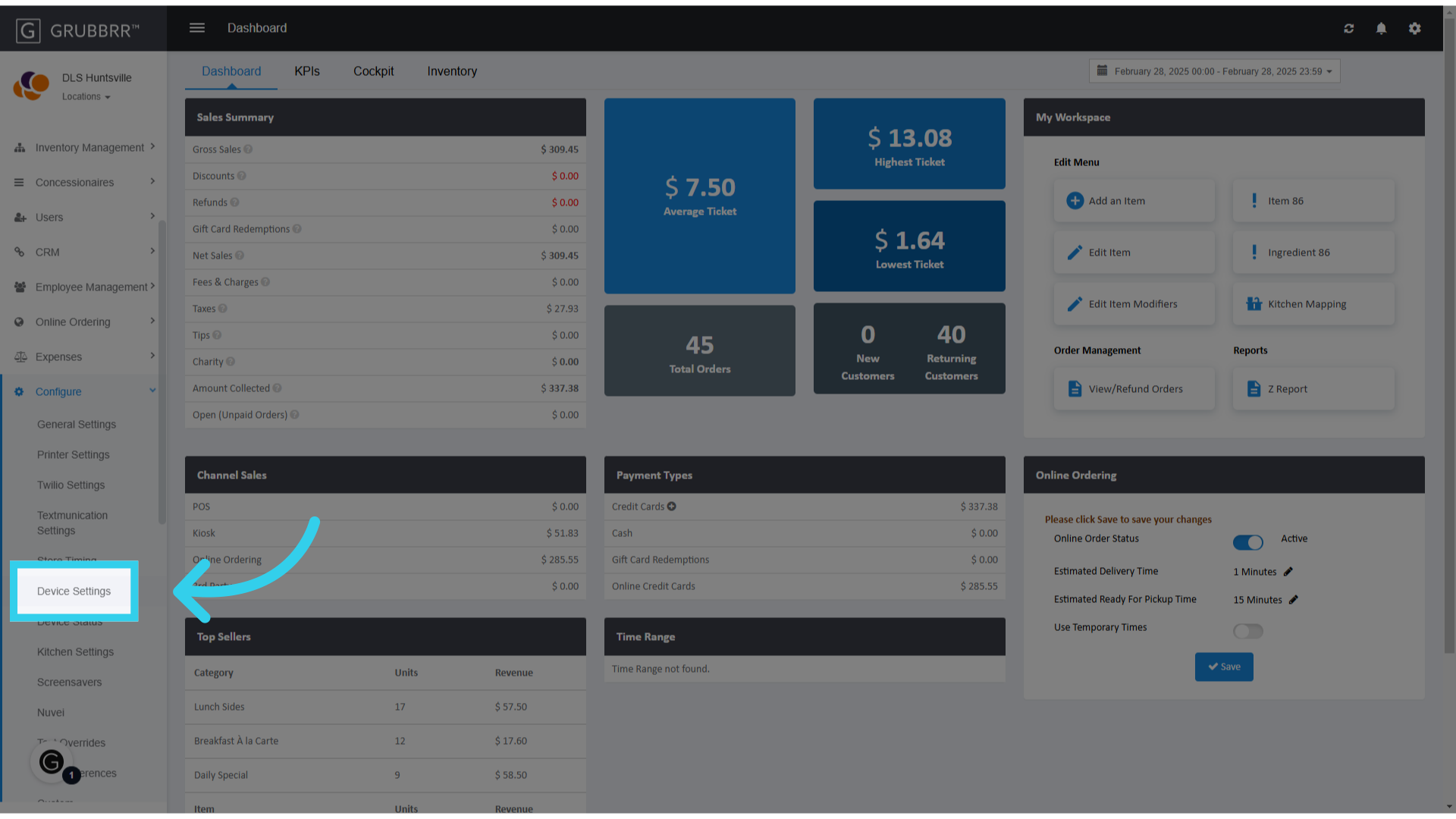Click the Refunds help icon
This screenshot has height=819, width=1456.
click(x=234, y=202)
